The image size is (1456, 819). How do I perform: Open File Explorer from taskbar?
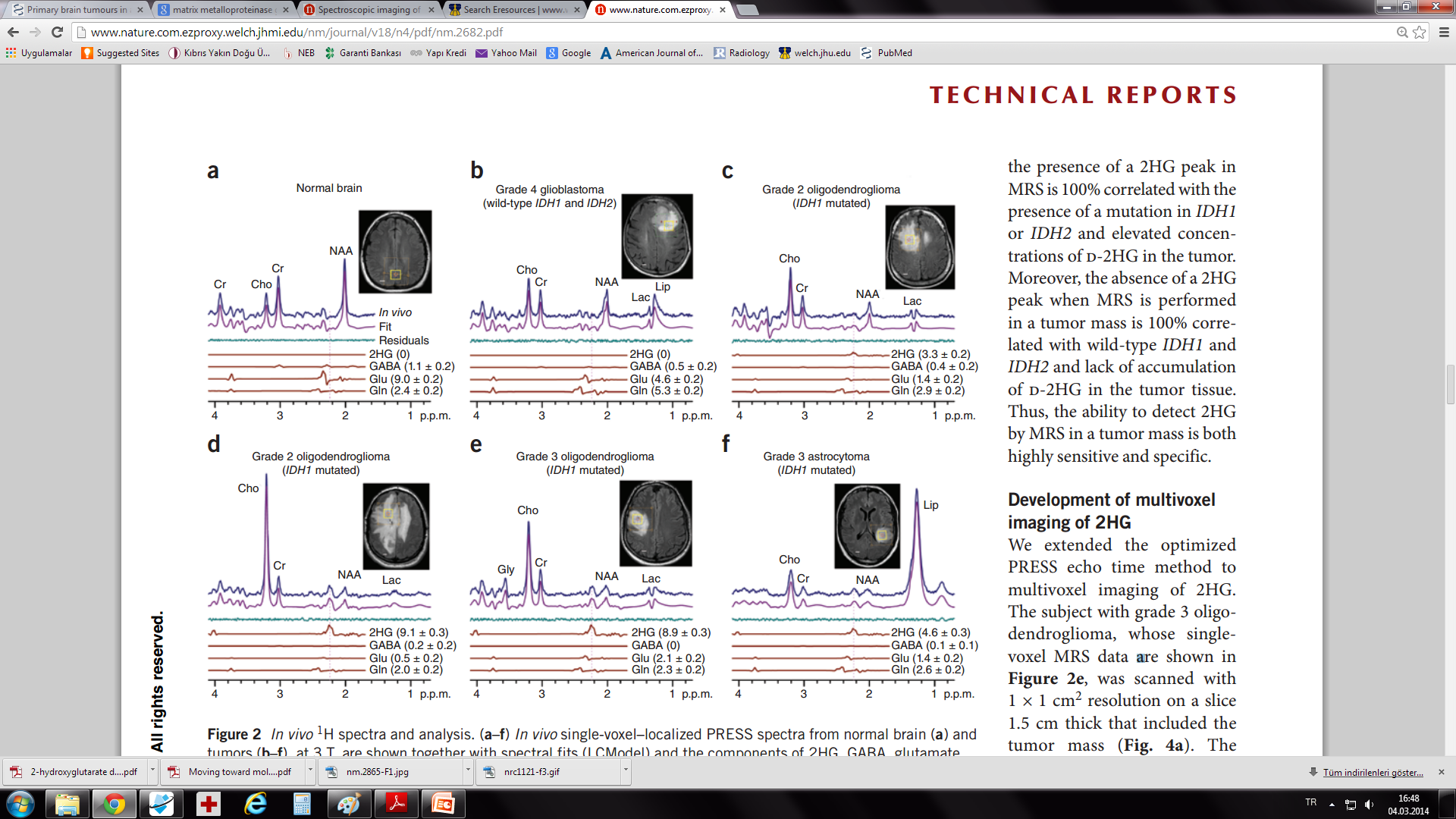(x=67, y=804)
